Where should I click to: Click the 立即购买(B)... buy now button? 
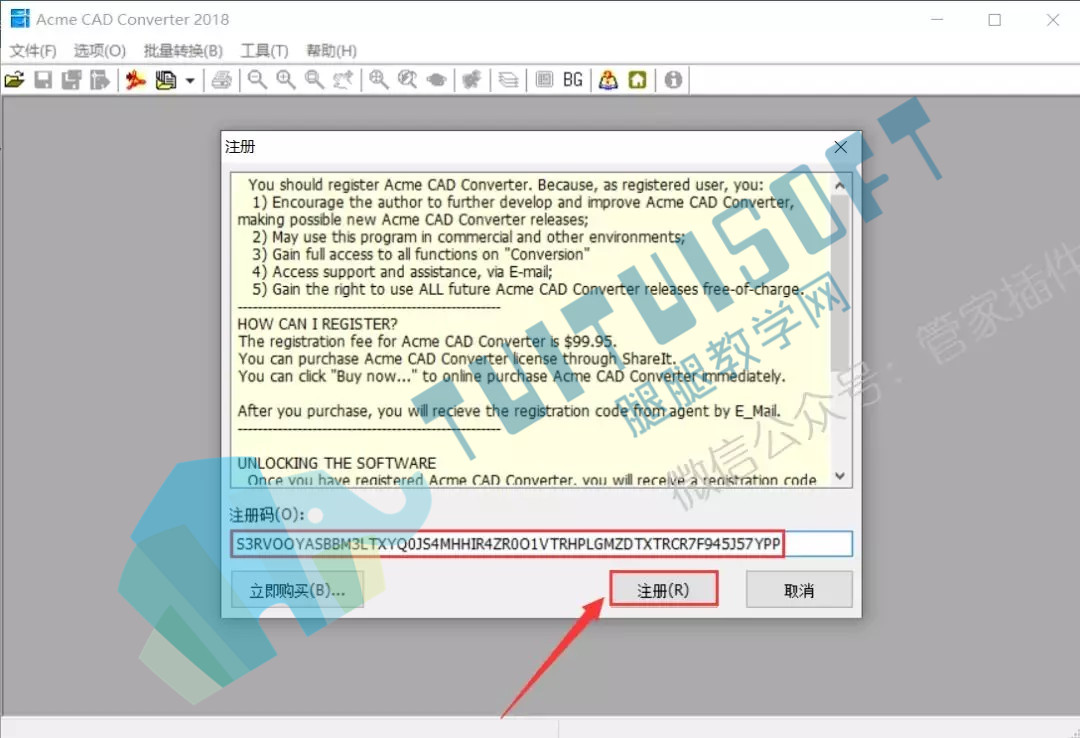click(x=297, y=590)
